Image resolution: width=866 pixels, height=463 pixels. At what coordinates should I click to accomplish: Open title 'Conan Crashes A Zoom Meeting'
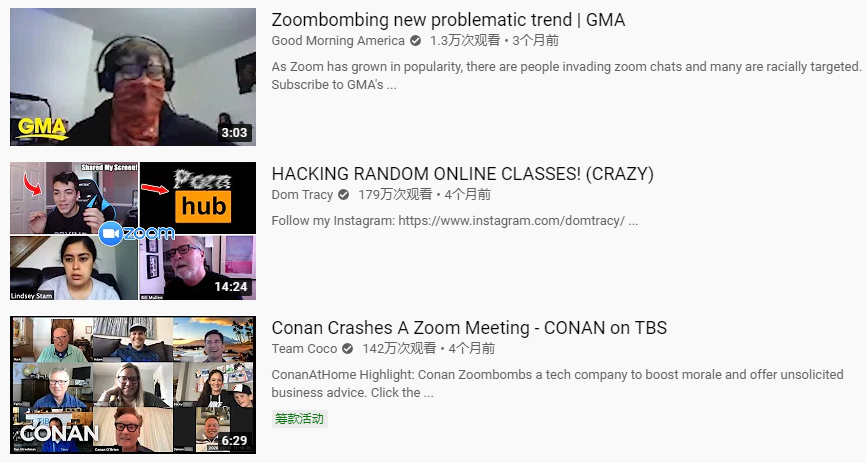coord(400,328)
